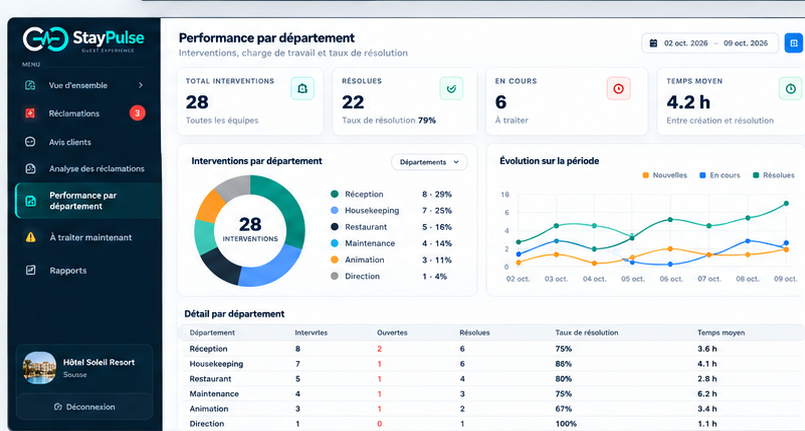Click the Résolues data point at 09 oct.

tap(786, 204)
